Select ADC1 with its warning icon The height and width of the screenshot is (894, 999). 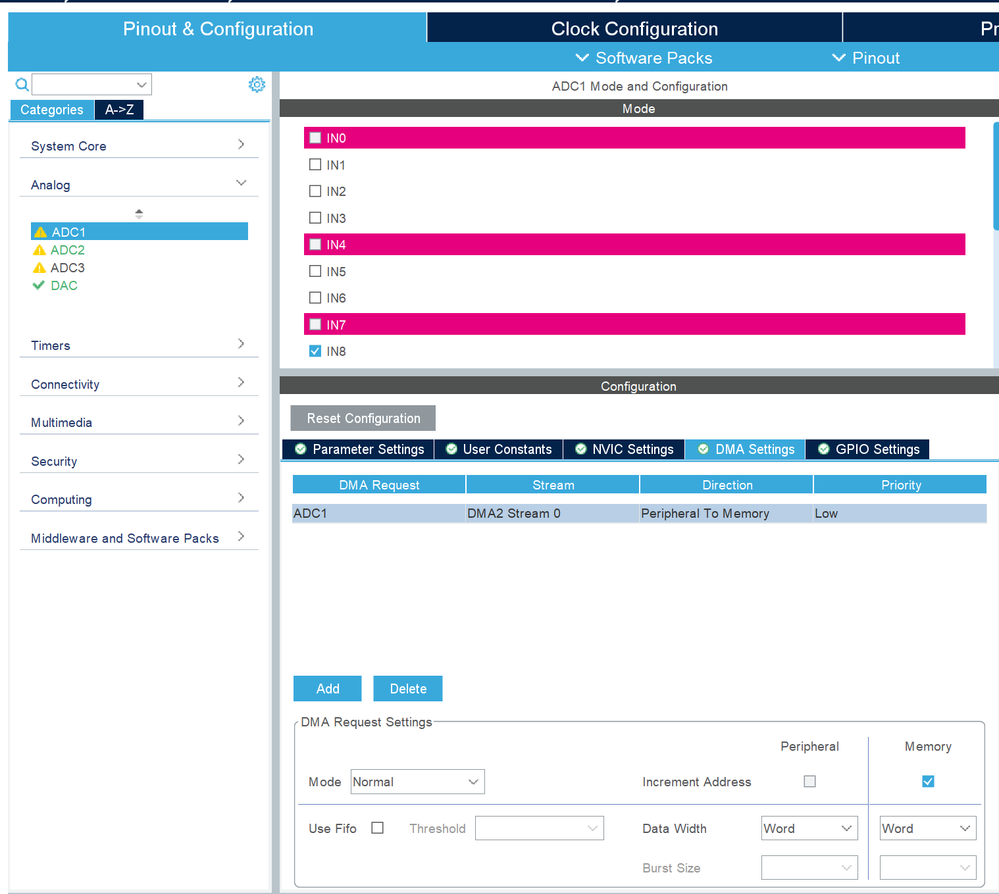[x=139, y=232]
